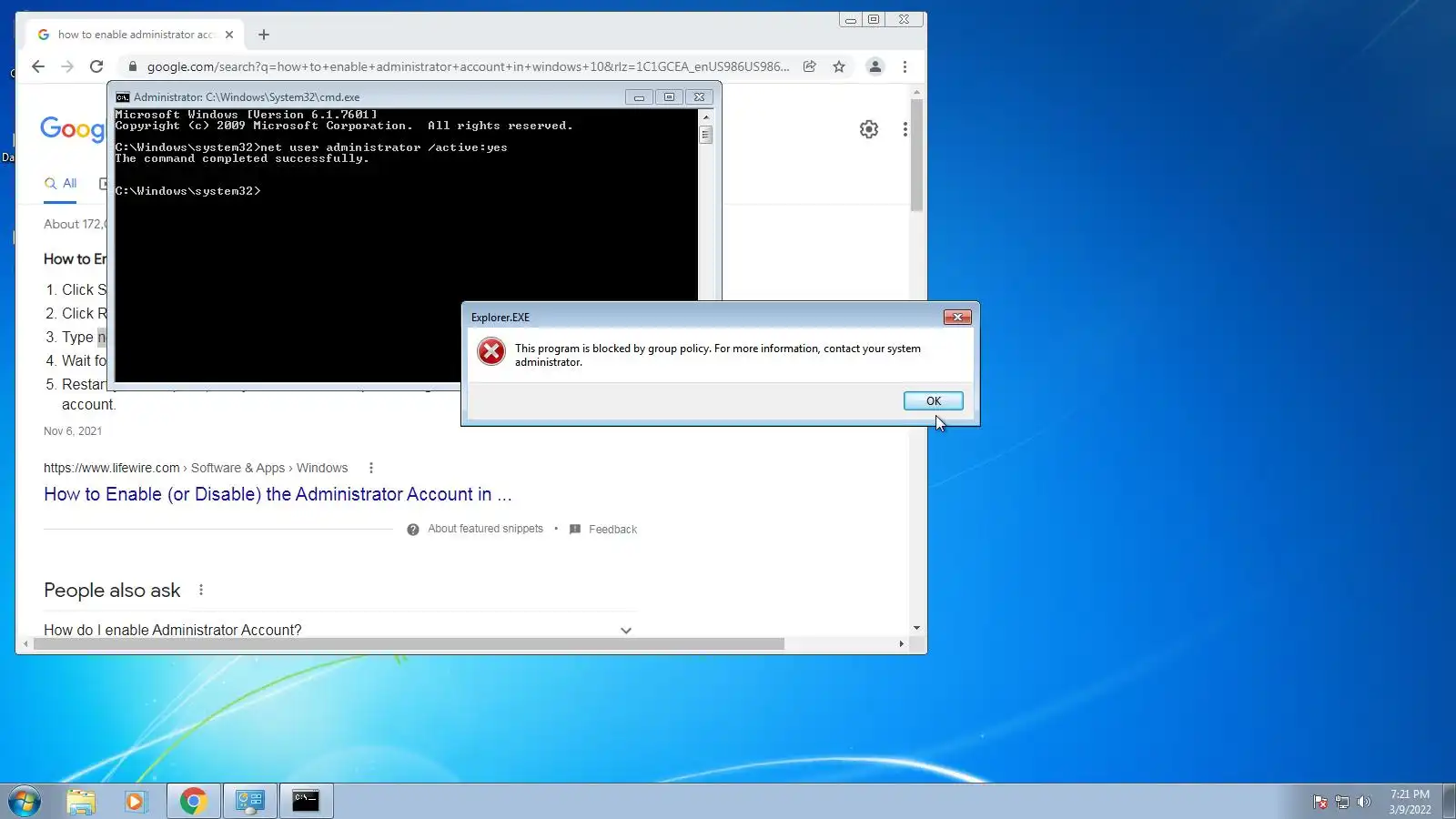Close the Chrome window

point(904,19)
